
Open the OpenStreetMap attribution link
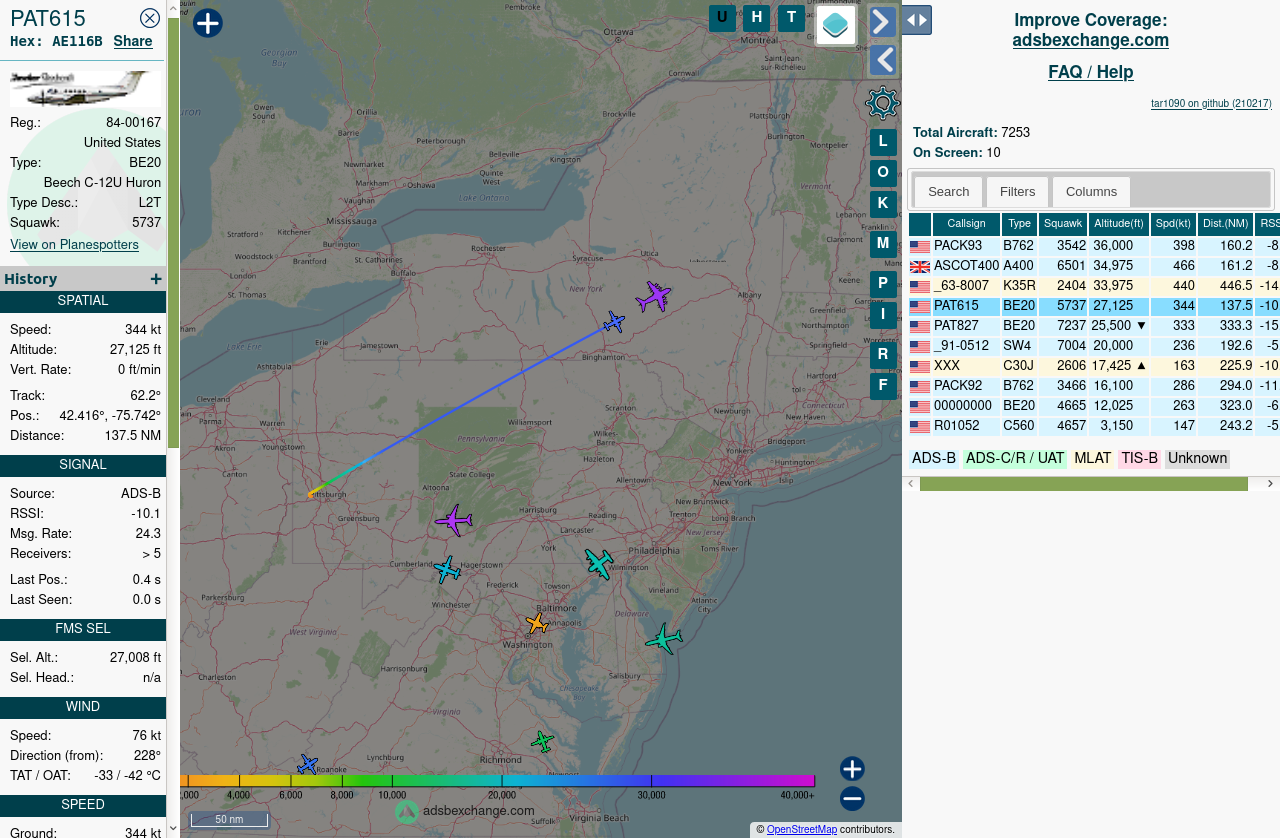point(802,830)
